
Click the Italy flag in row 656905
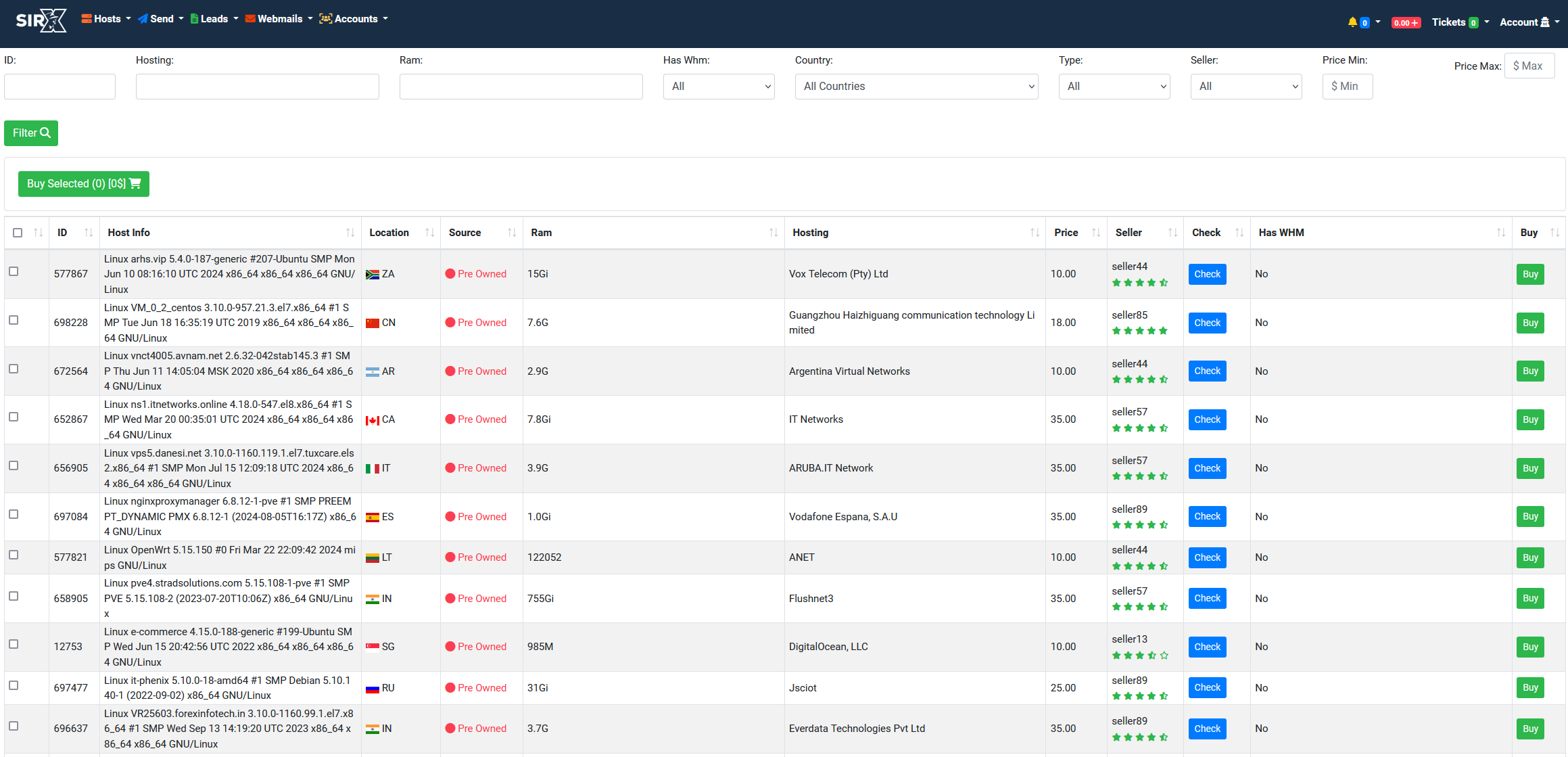pos(372,469)
